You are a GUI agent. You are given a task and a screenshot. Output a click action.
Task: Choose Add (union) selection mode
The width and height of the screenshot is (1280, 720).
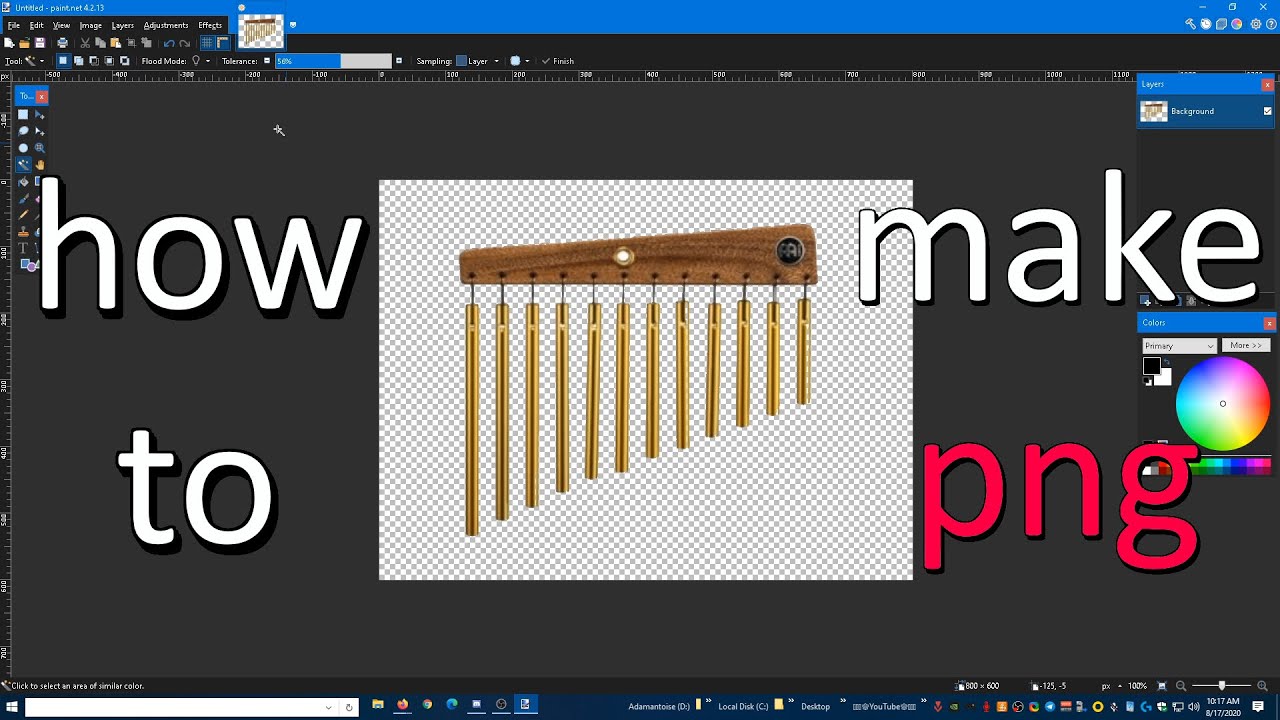tap(79, 61)
